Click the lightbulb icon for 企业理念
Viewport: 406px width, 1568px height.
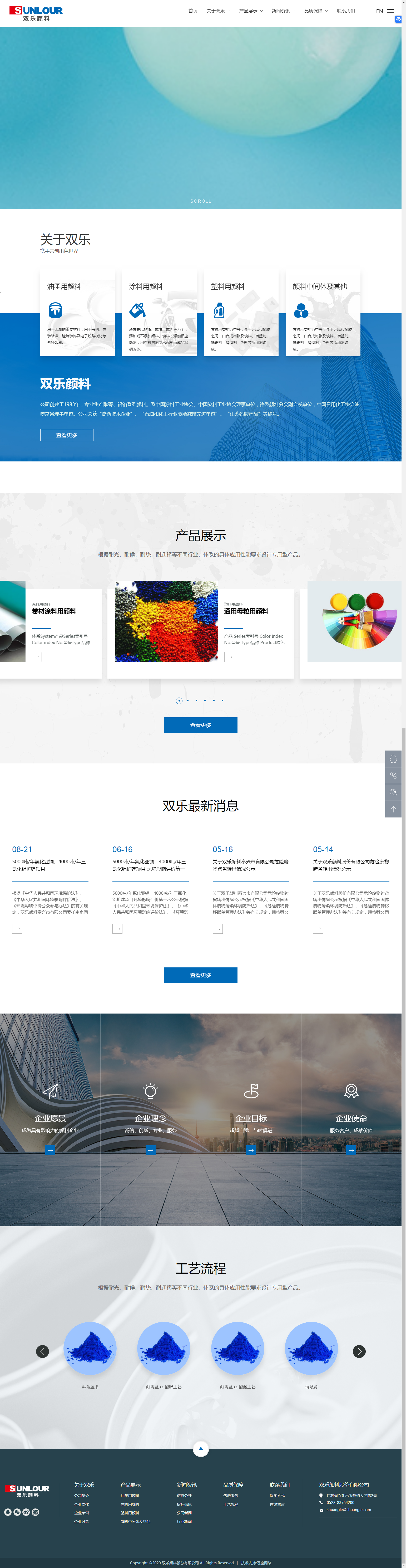point(151,1091)
